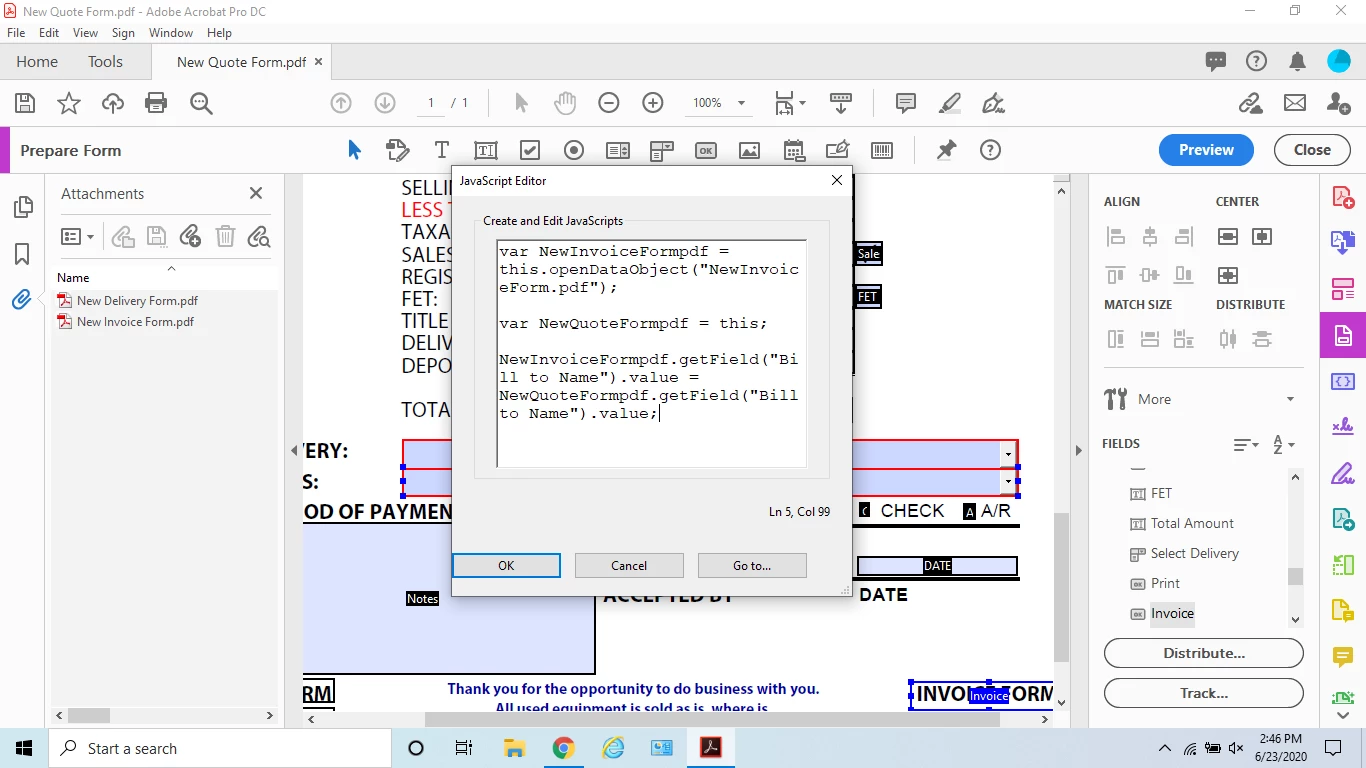
Task: Switch to the Home tab
Action: pyautogui.click(x=37, y=62)
